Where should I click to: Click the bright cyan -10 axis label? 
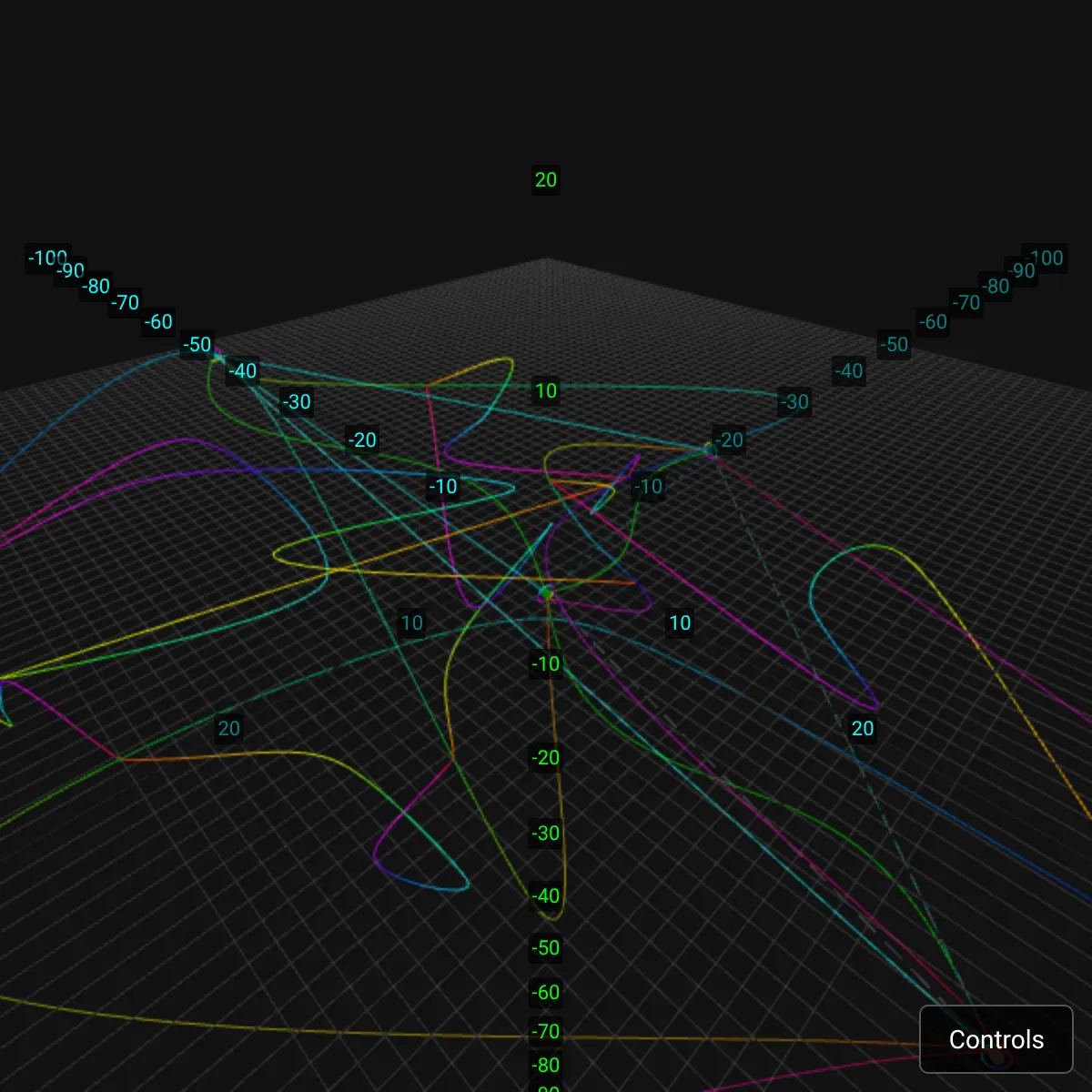[443, 487]
